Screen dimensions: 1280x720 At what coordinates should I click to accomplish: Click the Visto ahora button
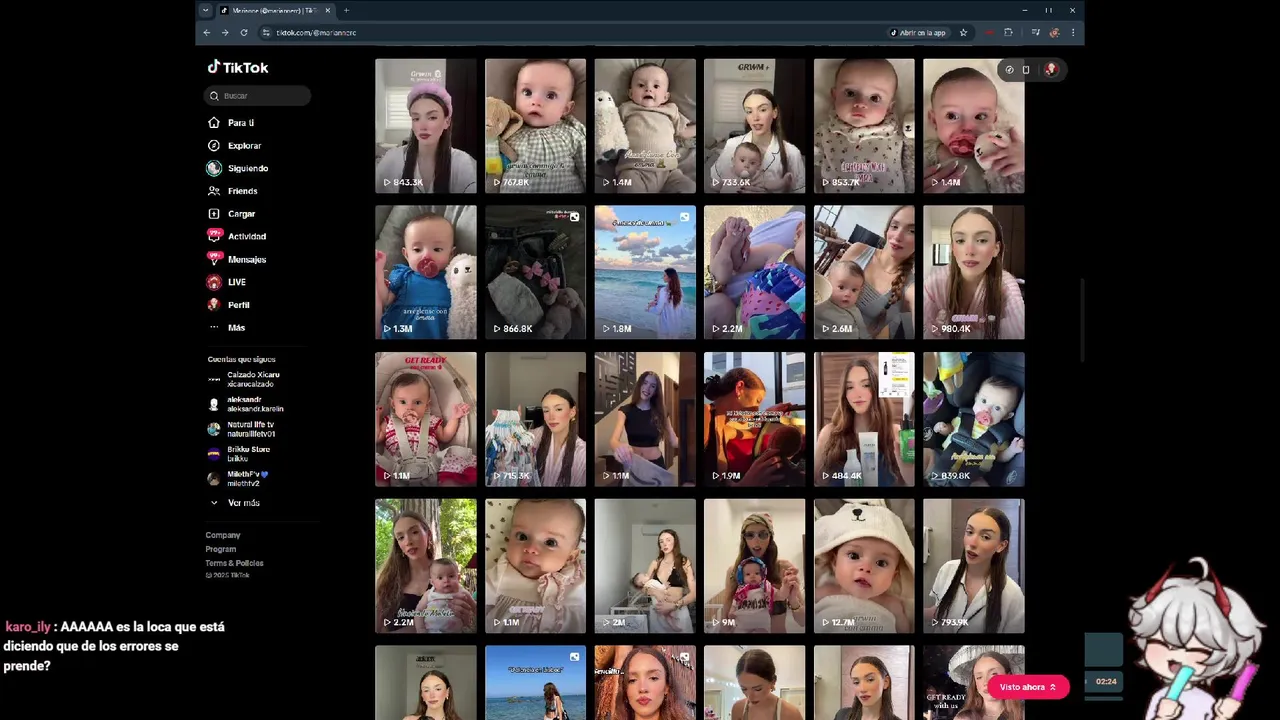pos(1029,687)
